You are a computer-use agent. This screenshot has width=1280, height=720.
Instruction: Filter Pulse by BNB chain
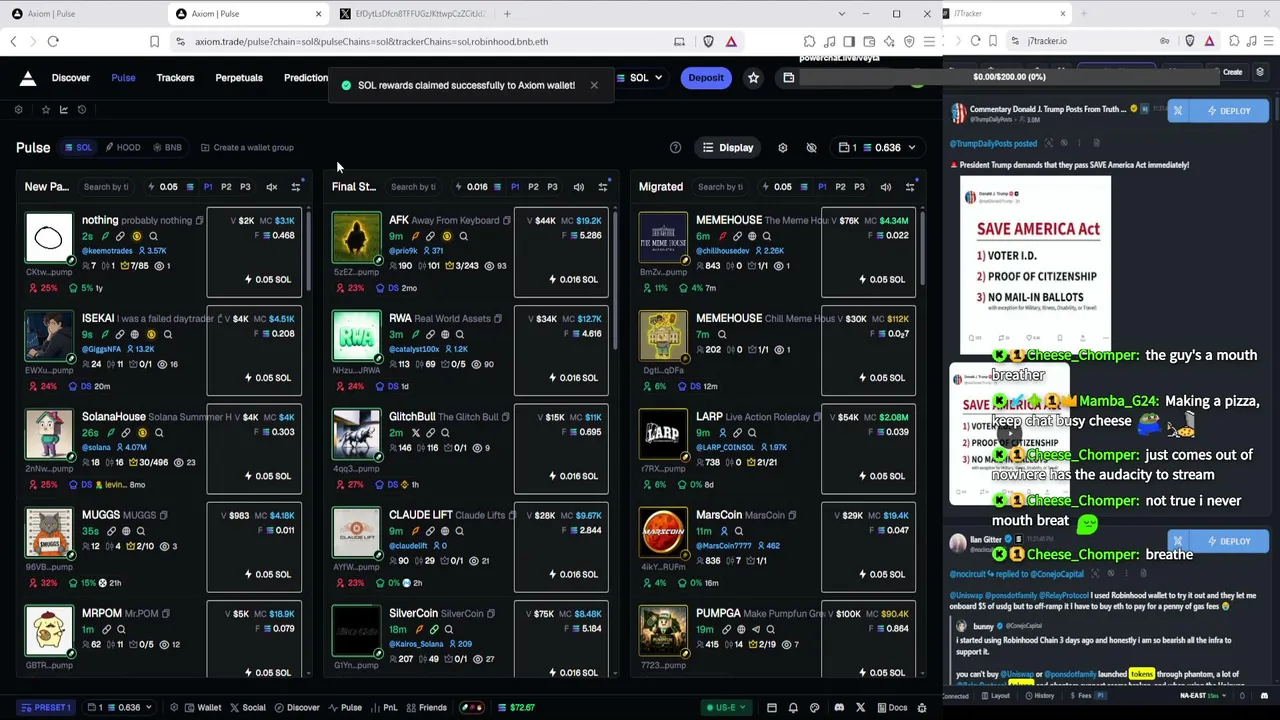167,148
